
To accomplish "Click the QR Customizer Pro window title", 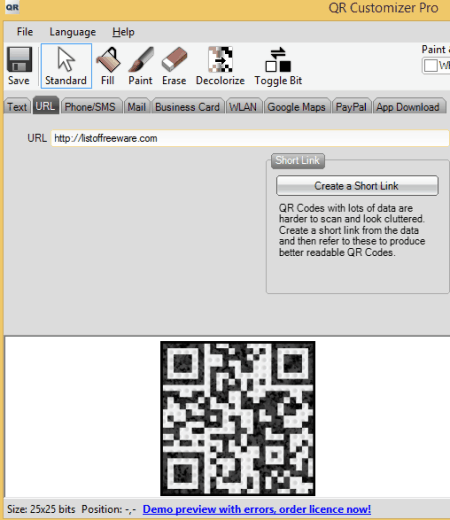I will tap(383, 8).
